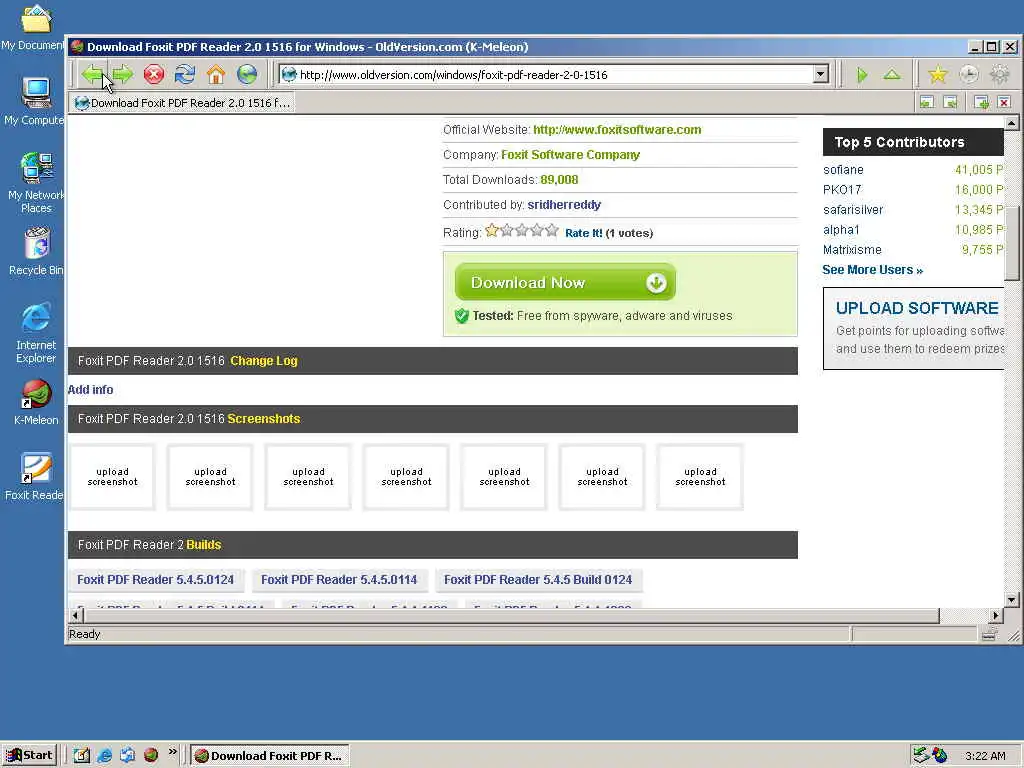Open the foxitsoftware.com official website link
This screenshot has width=1024, height=768.
[617, 129]
